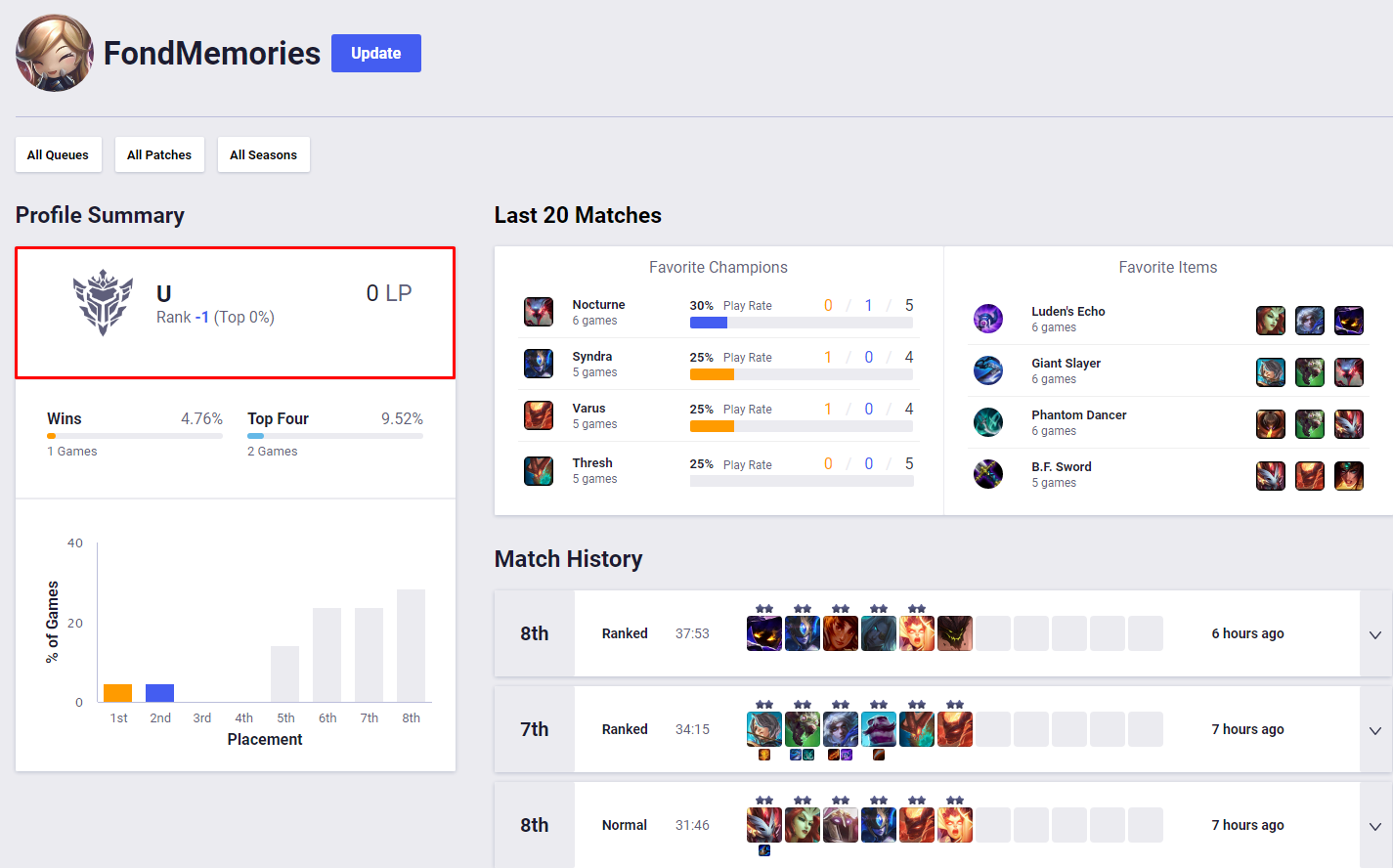
Task: Click the Normal queue label
Action: pos(625,825)
